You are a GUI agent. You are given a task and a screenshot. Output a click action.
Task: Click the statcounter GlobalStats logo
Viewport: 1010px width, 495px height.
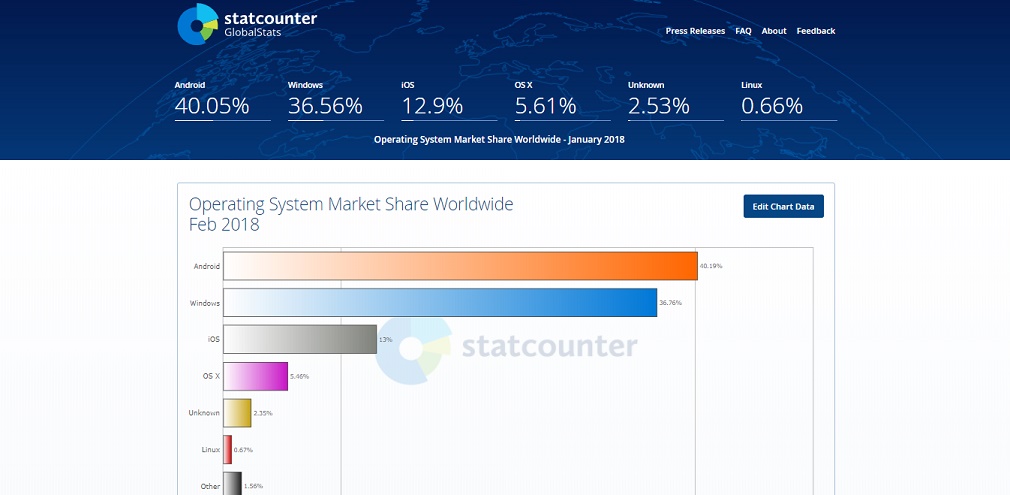(247, 24)
